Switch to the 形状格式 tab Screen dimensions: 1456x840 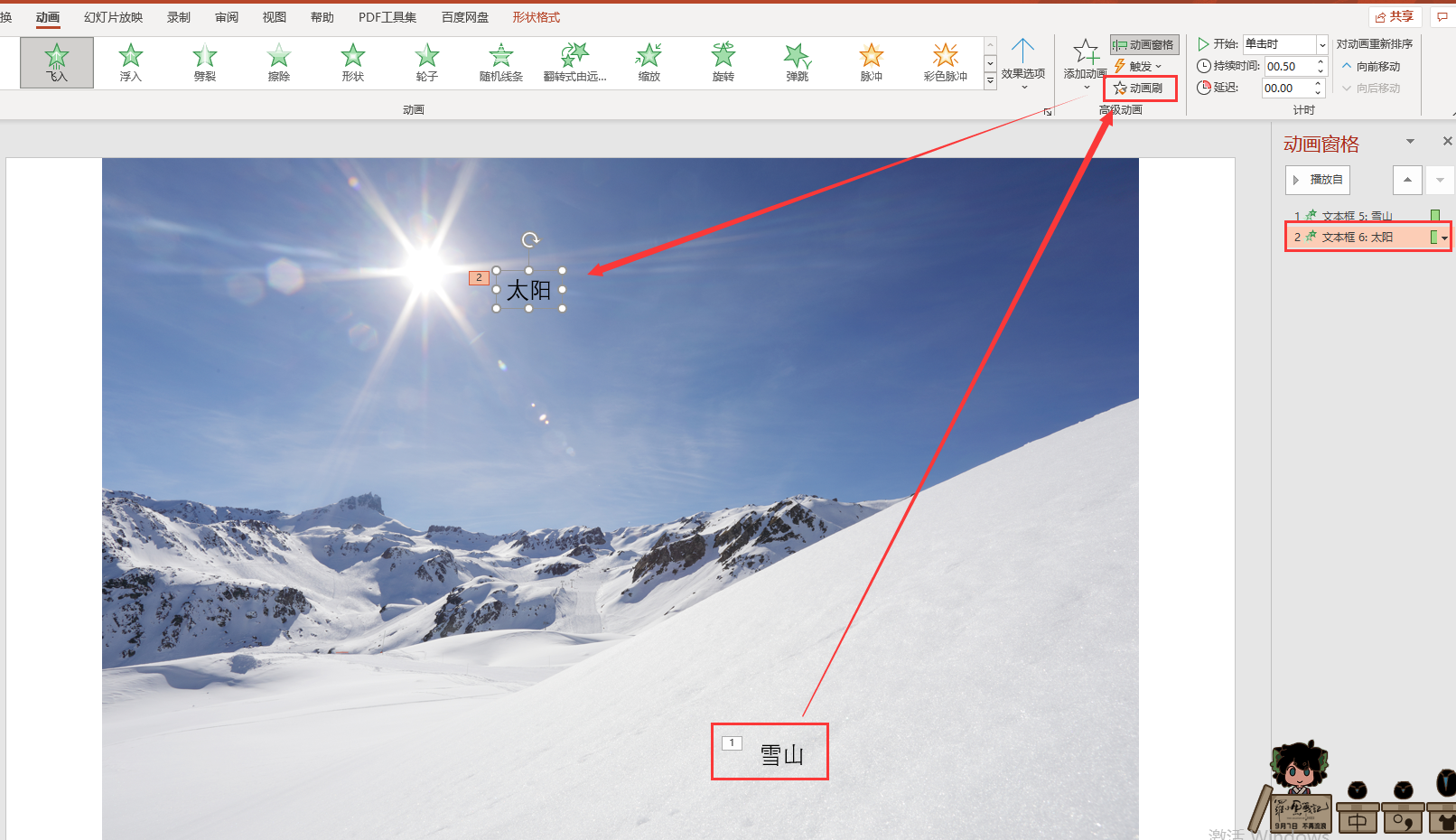coord(537,17)
